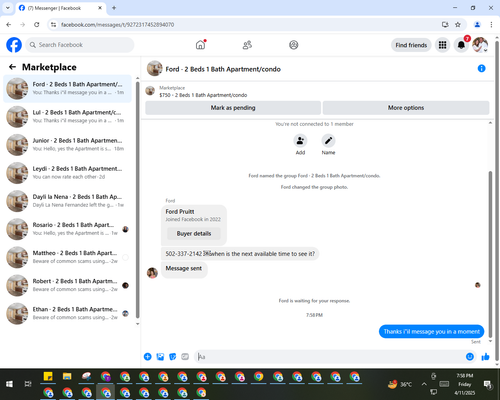Open Lul 2 Beds conversation

[x=67, y=116]
